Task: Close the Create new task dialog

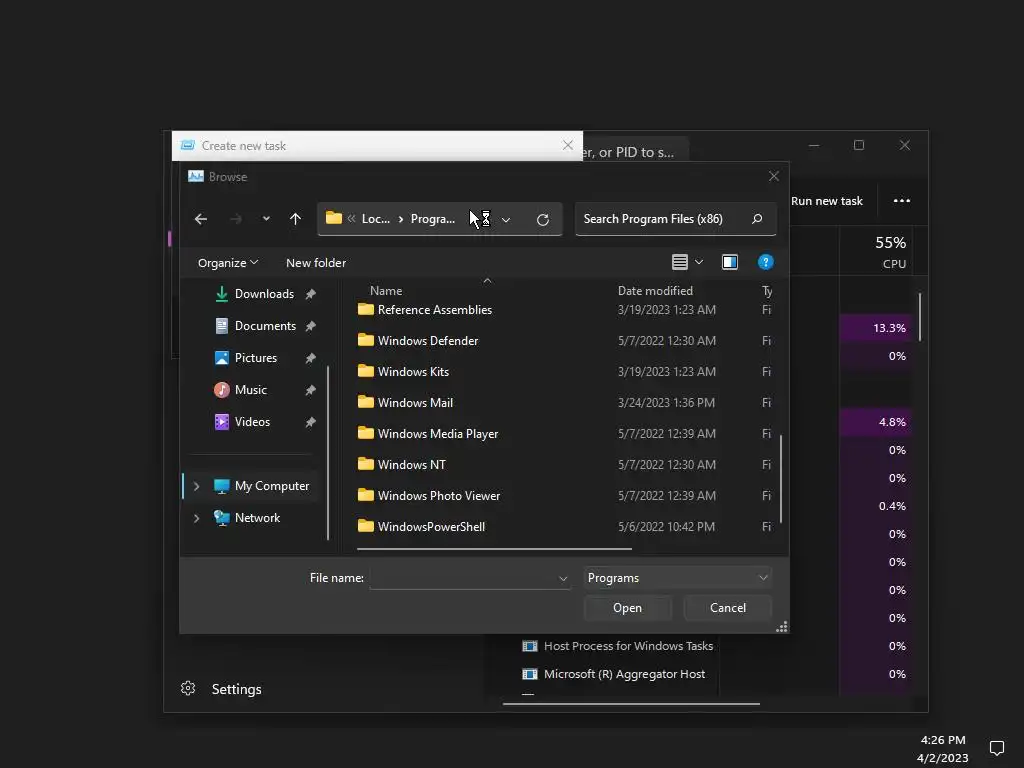Action: click(568, 145)
